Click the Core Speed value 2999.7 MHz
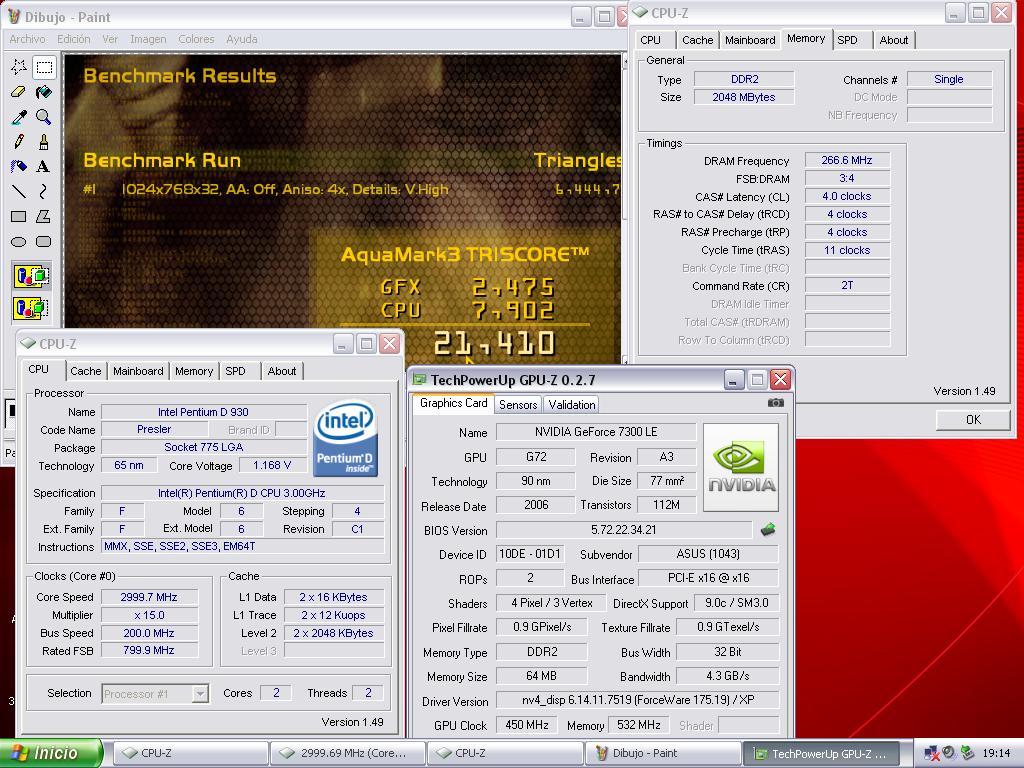1024x768 pixels. tap(149, 597)
